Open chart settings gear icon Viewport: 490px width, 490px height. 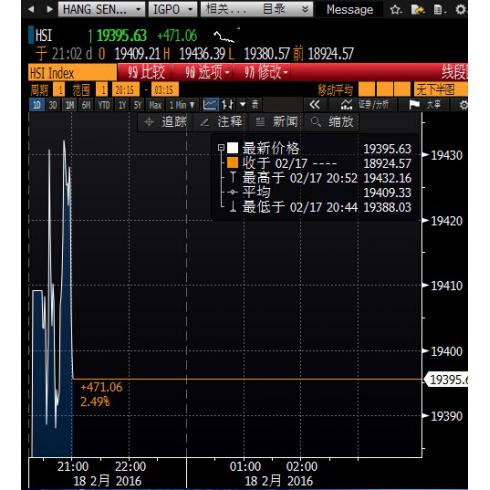click(x=463, y=105)
